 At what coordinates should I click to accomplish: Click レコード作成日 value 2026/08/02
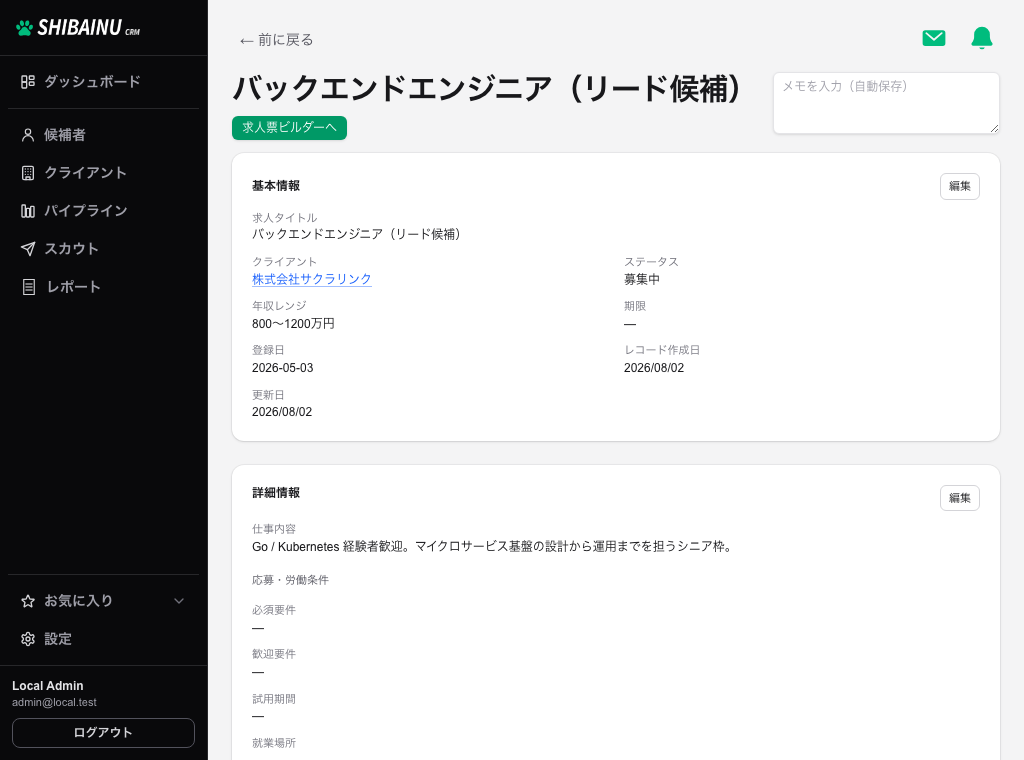pyautogui.click(x=654, y=368)
